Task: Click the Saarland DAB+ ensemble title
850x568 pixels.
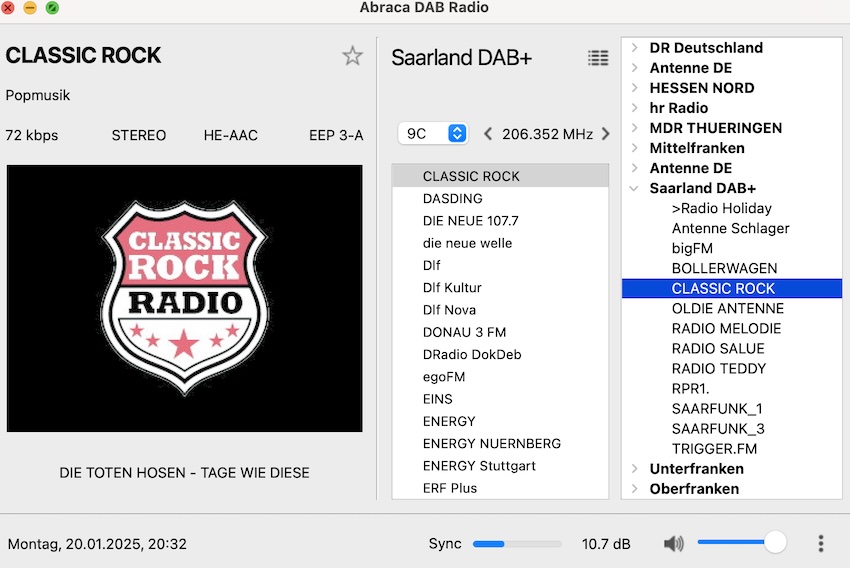Action: point(461,57)
